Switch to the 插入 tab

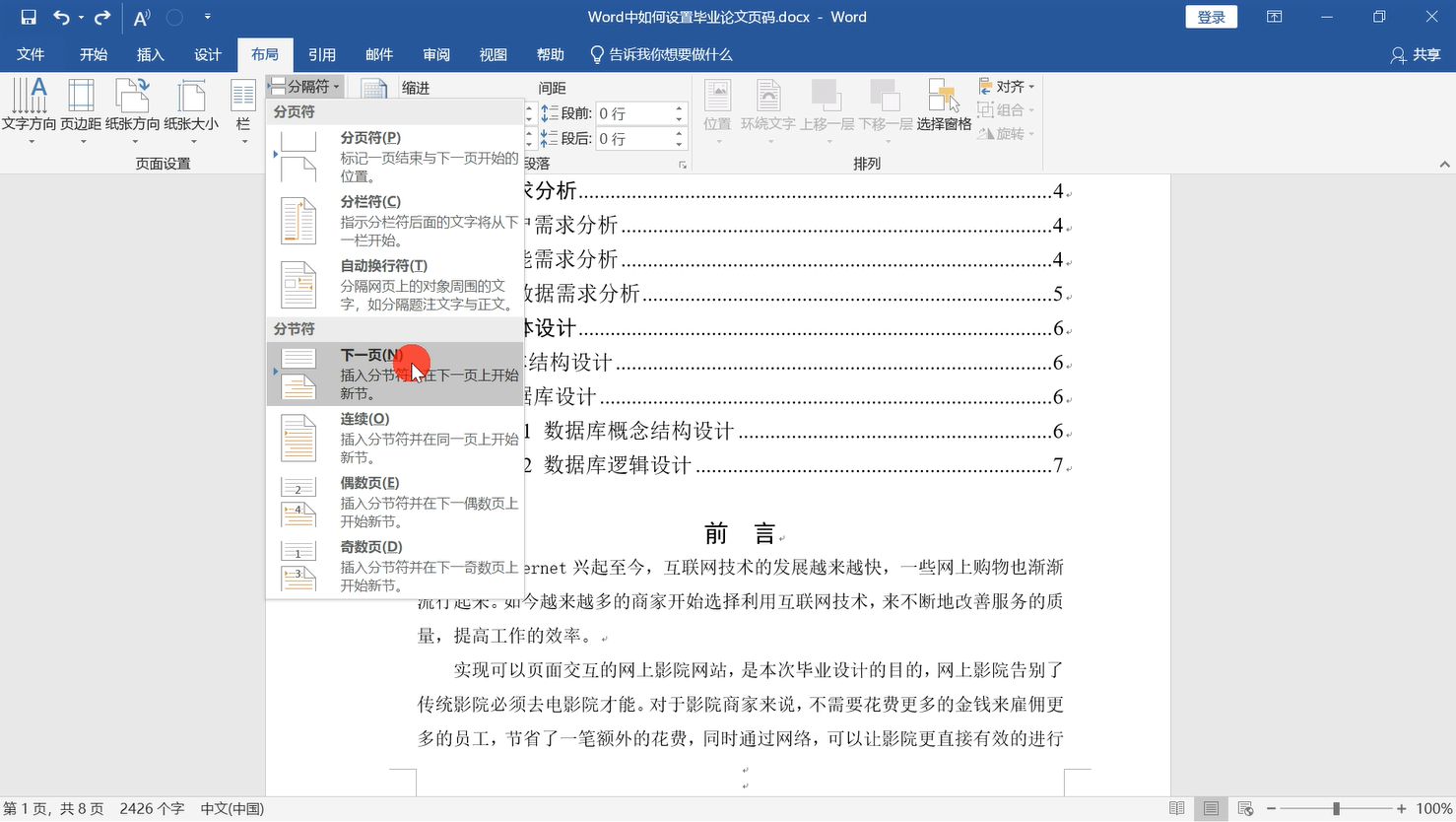(151, 54)
